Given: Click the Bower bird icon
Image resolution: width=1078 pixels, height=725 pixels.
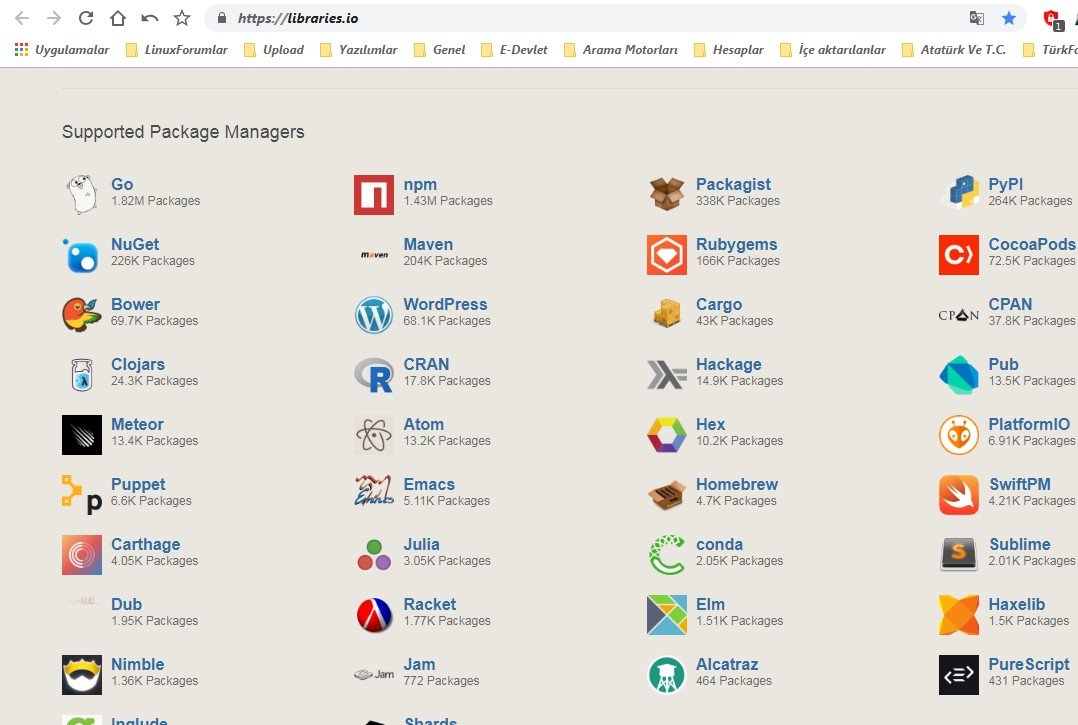Looking at the screenshot, I should point(82,315).
